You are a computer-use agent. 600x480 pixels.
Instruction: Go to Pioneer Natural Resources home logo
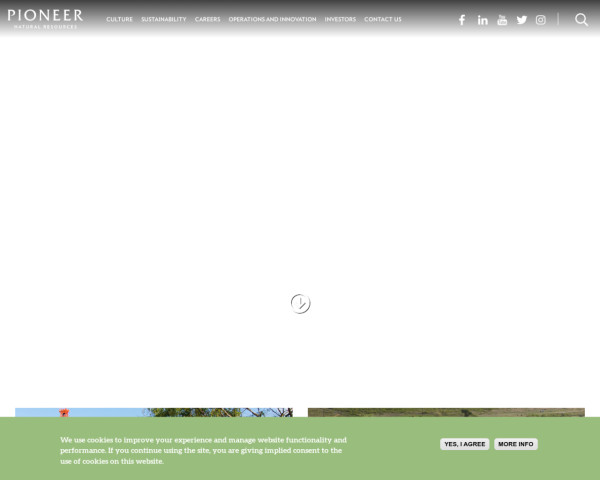tap(45, 19)
